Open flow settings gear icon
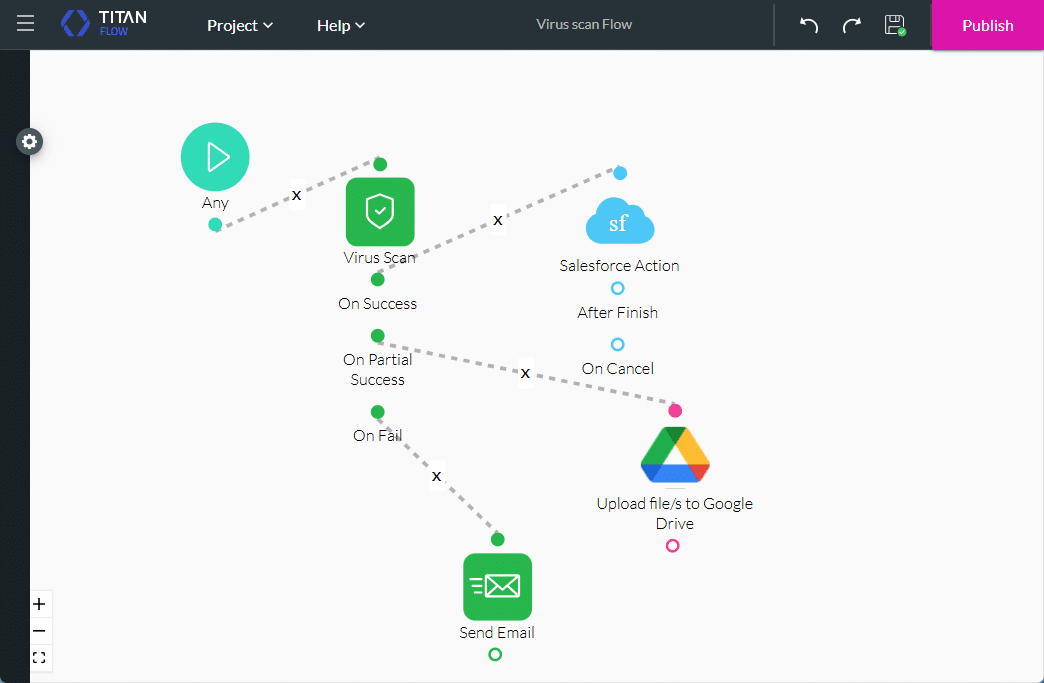 tap(30, 142)
